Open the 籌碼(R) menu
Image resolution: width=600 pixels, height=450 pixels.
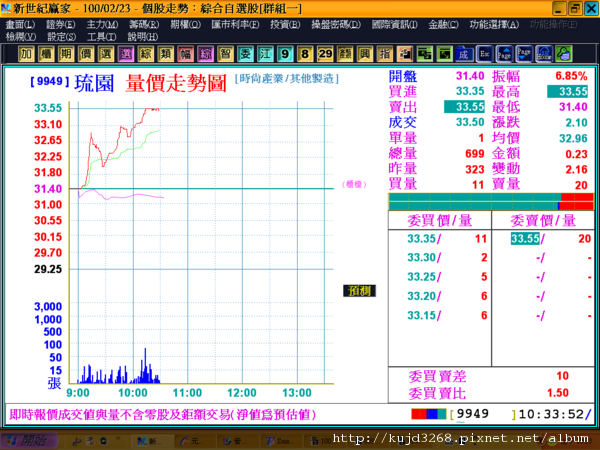tap(144, 24)
